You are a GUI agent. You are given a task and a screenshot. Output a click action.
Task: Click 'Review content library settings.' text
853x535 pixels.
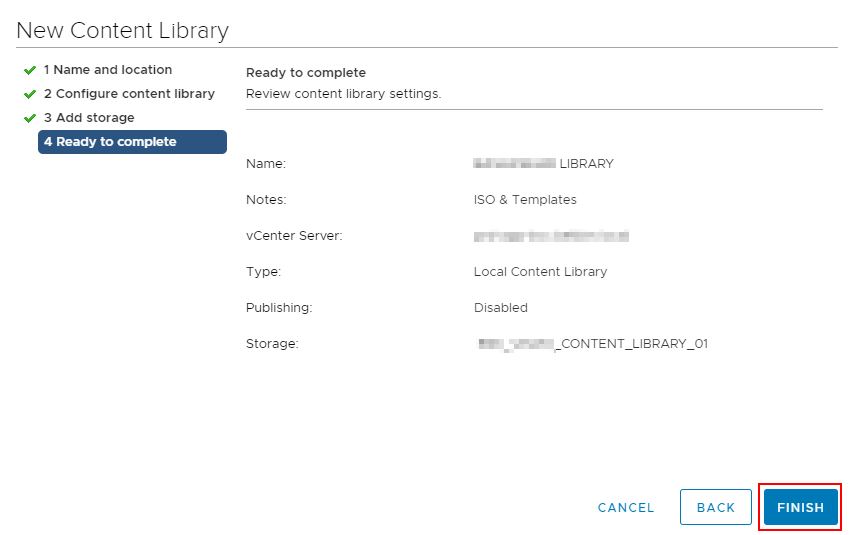[x=343, y=94]
